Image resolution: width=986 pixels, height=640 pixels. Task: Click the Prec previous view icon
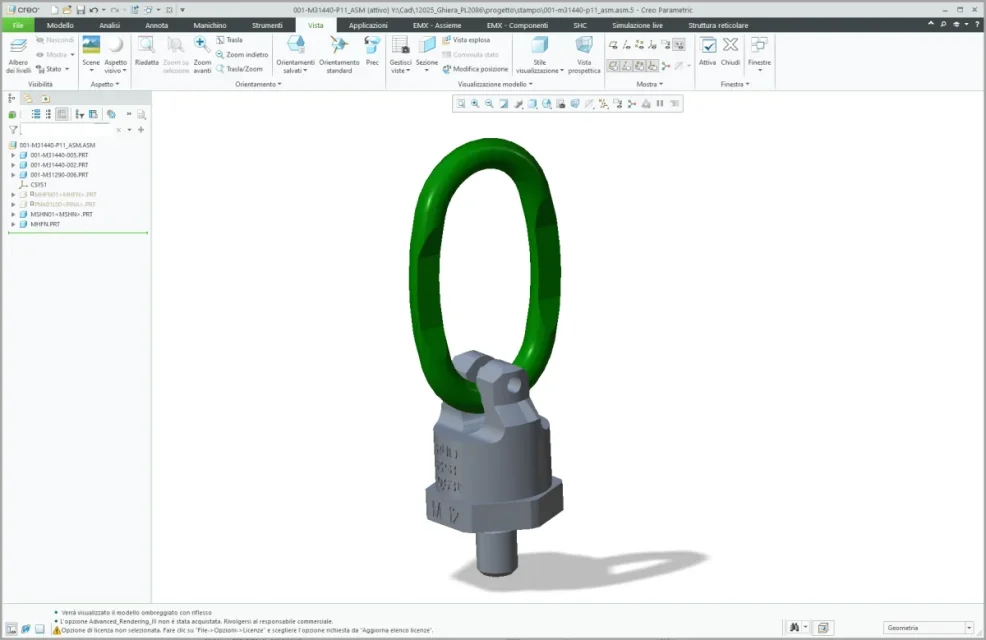pyautogui.click(x=372, y=50)
